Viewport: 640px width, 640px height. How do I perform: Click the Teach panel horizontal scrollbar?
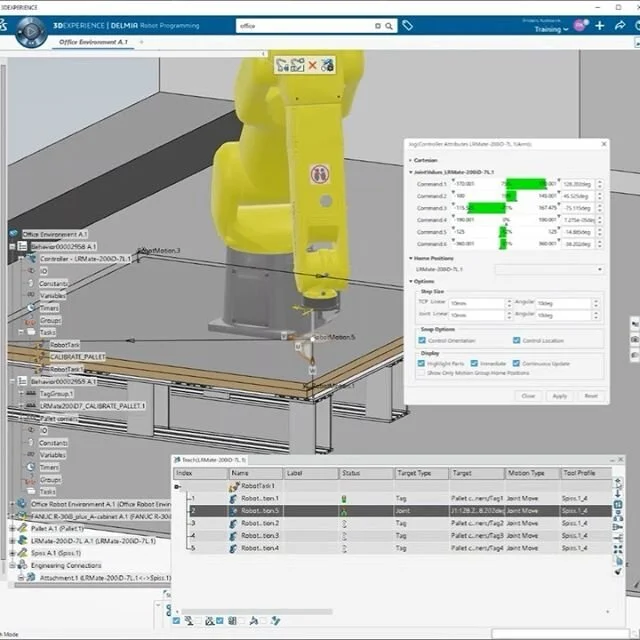pos(257,611)
